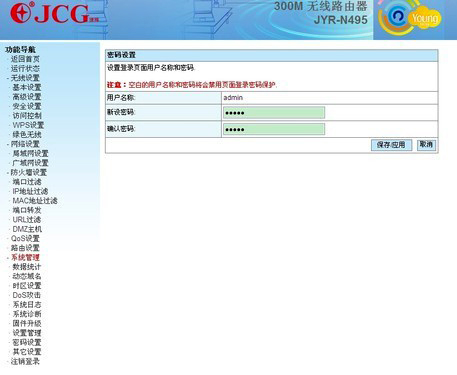
Task: Click 保存/应用 button
Action: click(391, 145)
